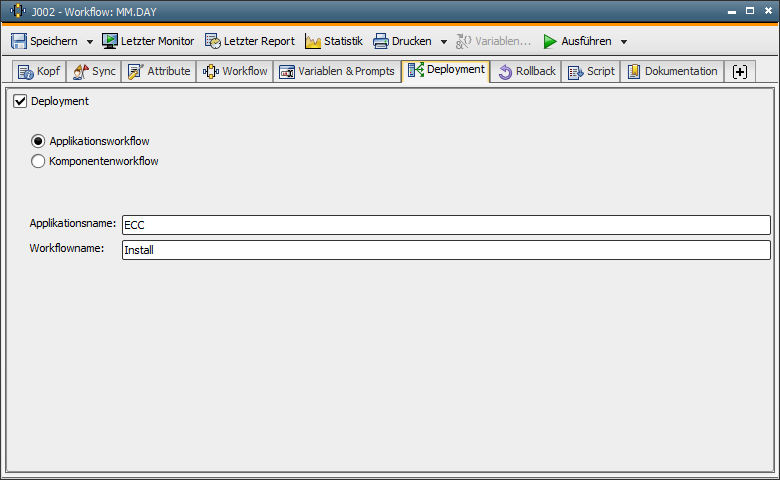Click the Speichern save icon
This screenshot has width=780, height=480.
(19, 41)
